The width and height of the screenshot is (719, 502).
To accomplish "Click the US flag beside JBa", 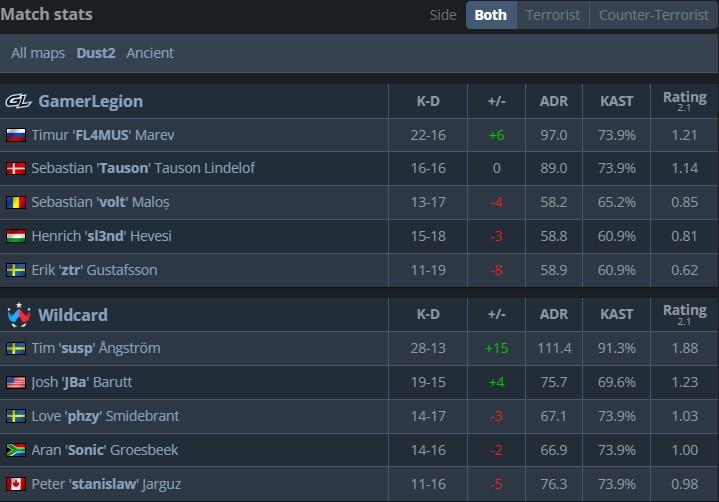I will (16, 382).
